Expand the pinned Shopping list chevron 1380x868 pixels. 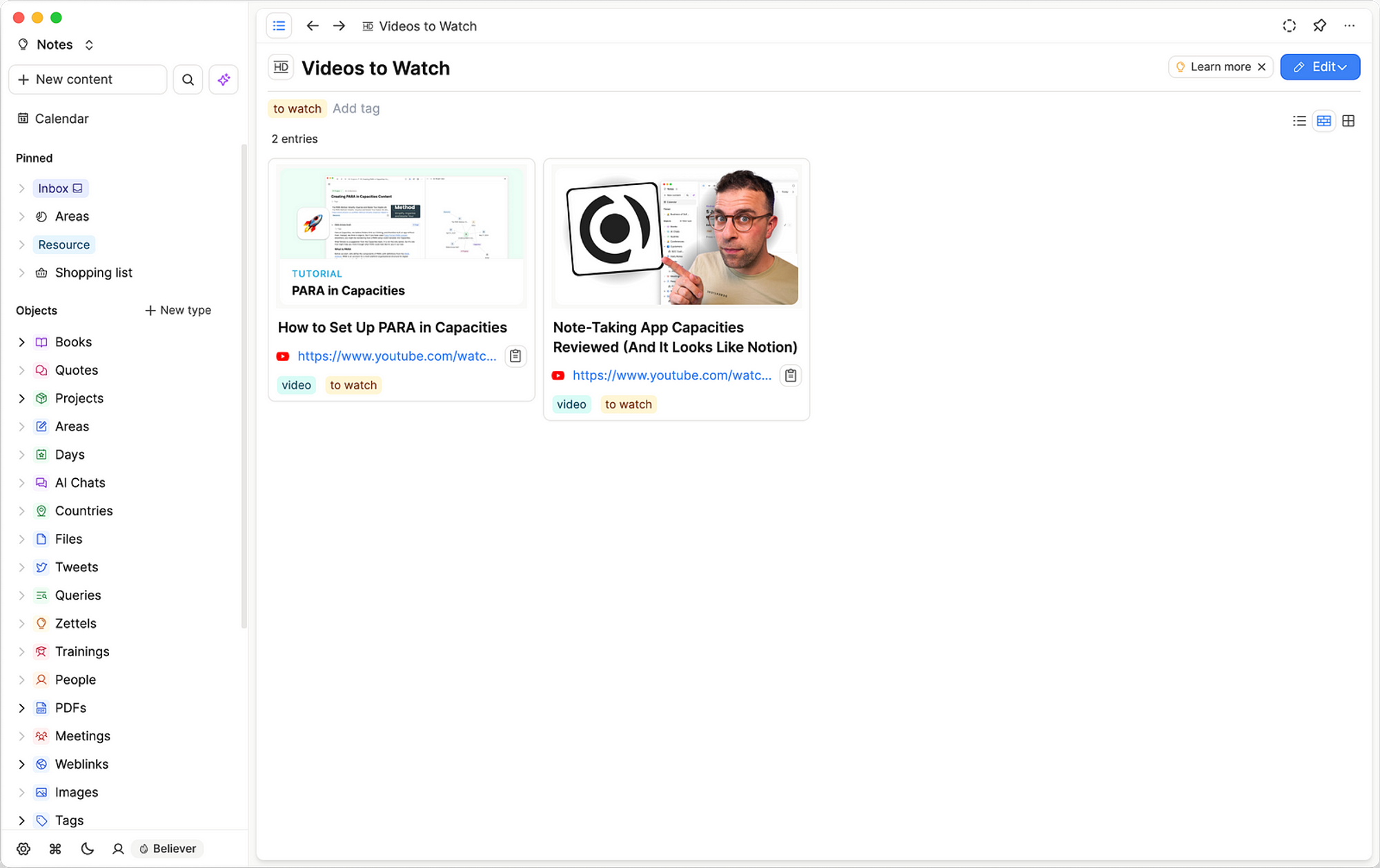pos(21,273)
